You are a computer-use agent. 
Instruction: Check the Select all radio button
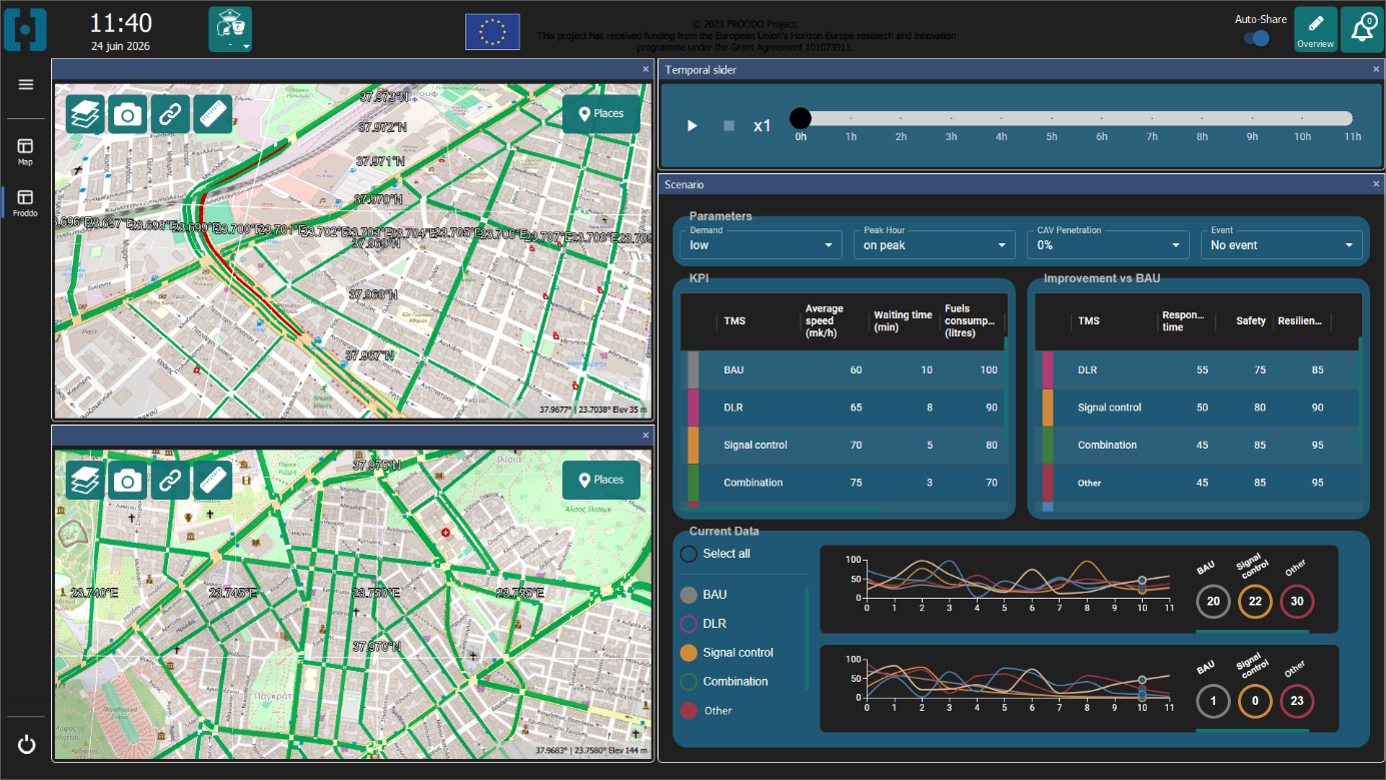[688, 553]
